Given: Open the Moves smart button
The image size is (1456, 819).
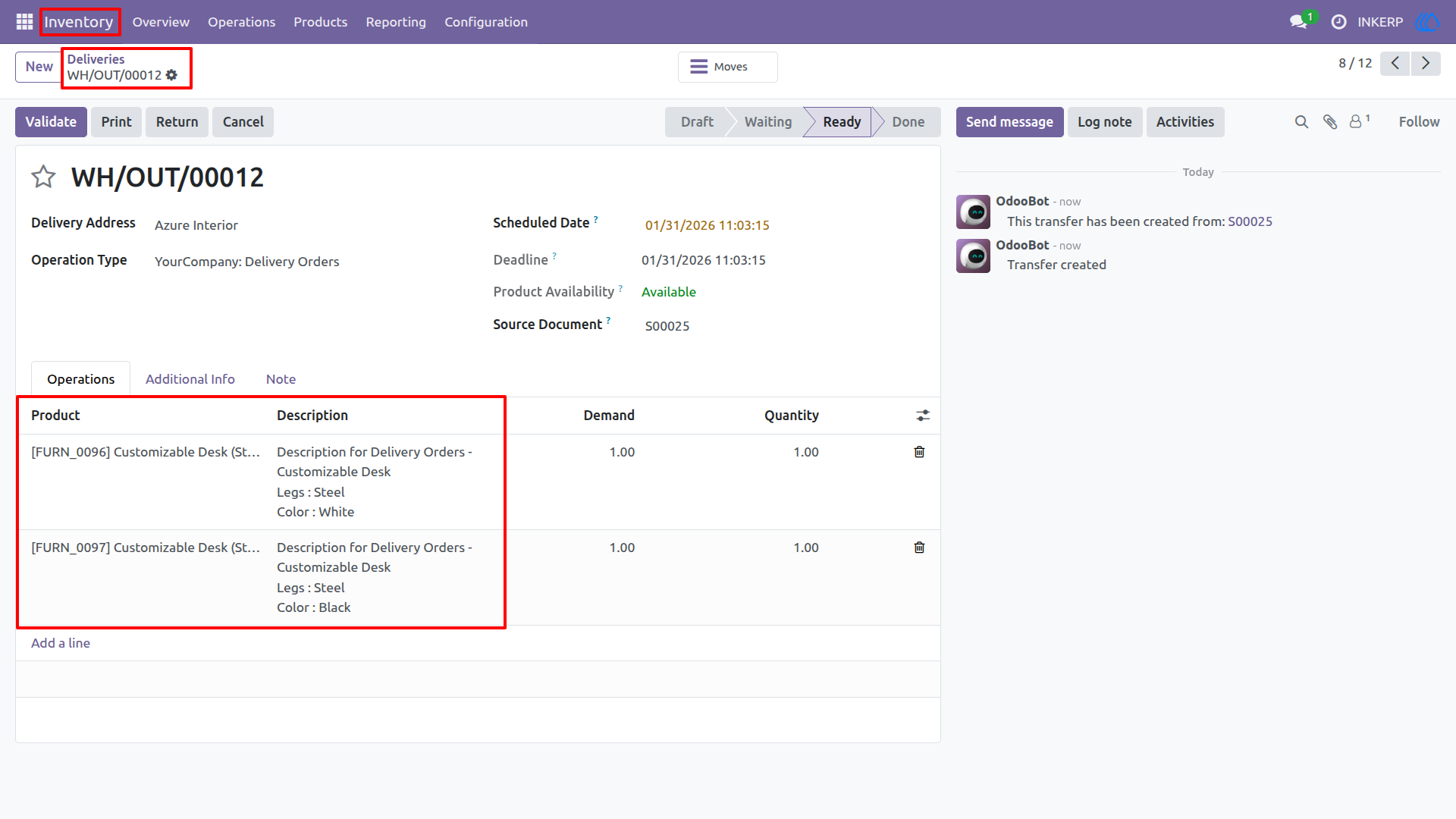Looking at the screenshot, I should point(727,67).
